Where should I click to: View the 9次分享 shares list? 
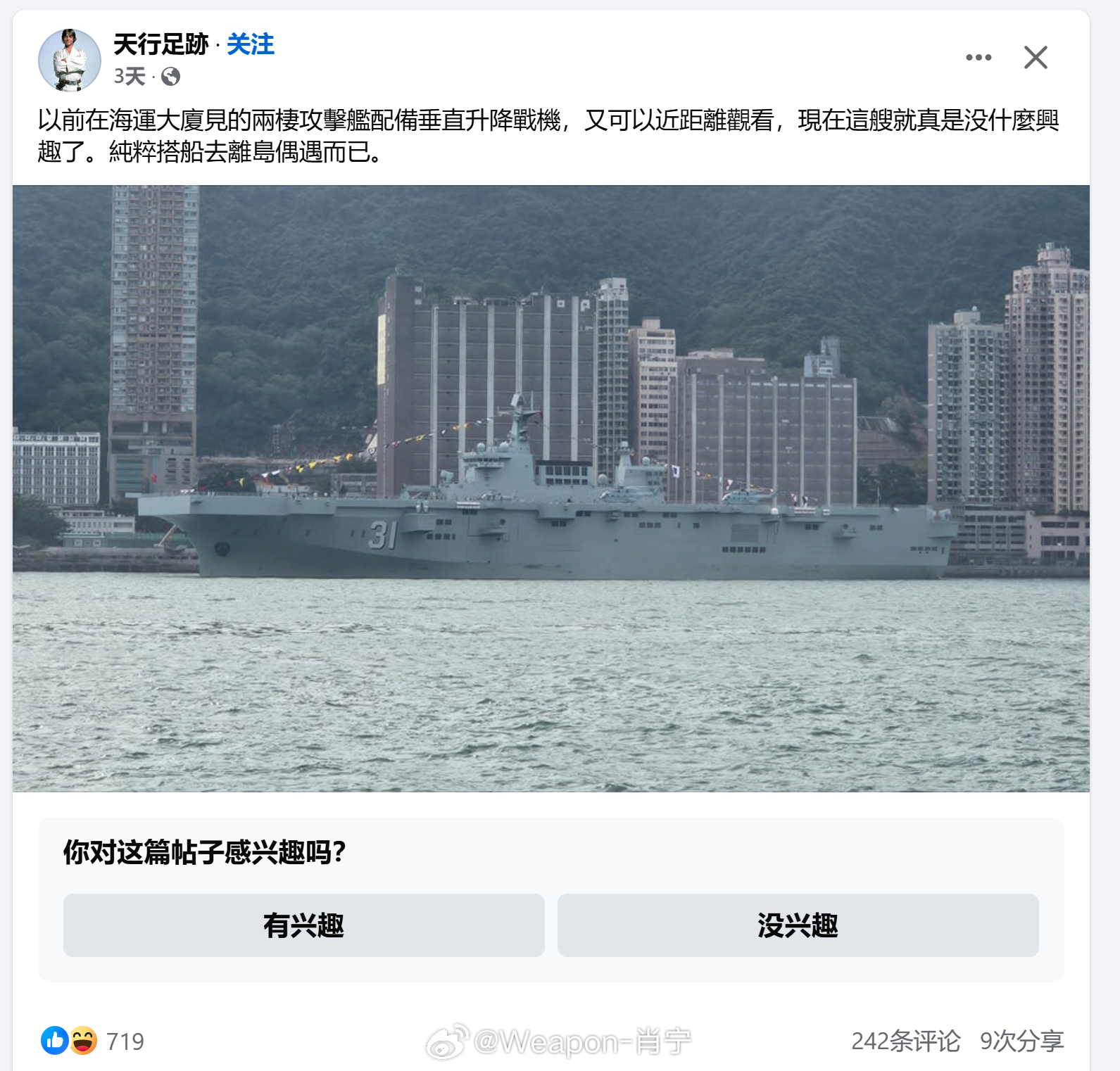pyautogui.click(x=1022, y=1041)
